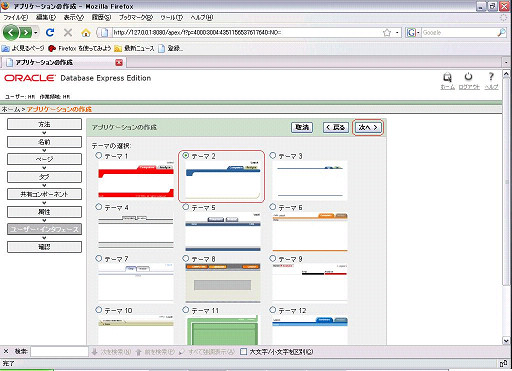The image size is (512, 371).
Task: Bookmark this page with the star icon
Action: click(x=387, y=33)
